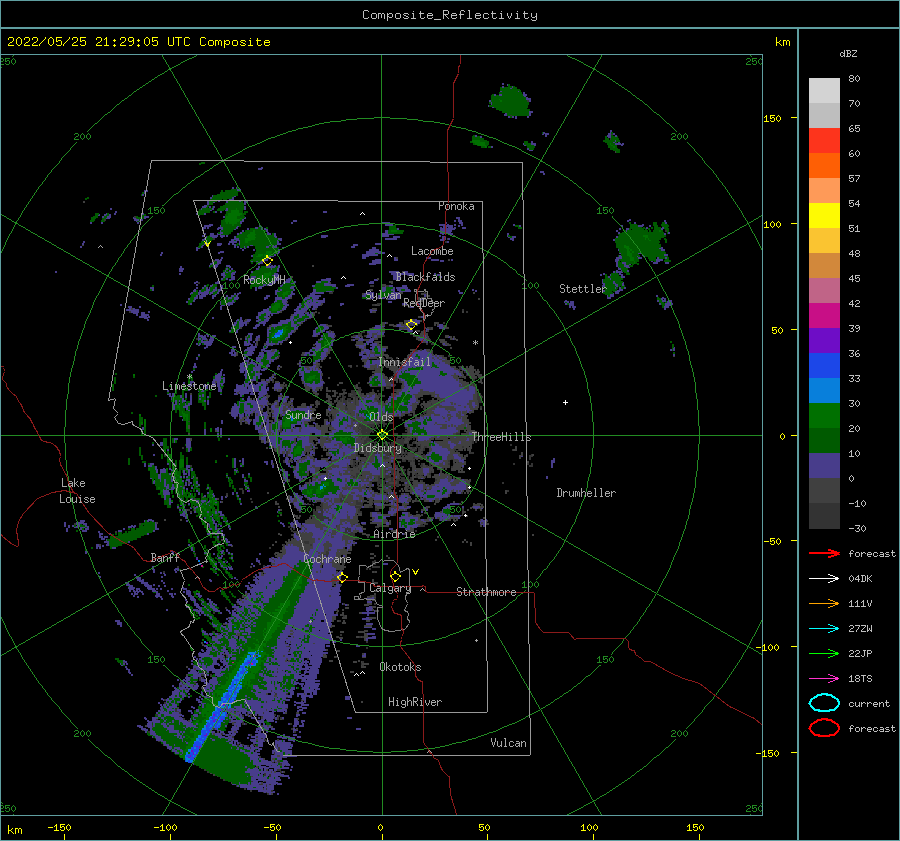
Task: Click the cyan current ellipse icon
Action: (x=824, y=703)
